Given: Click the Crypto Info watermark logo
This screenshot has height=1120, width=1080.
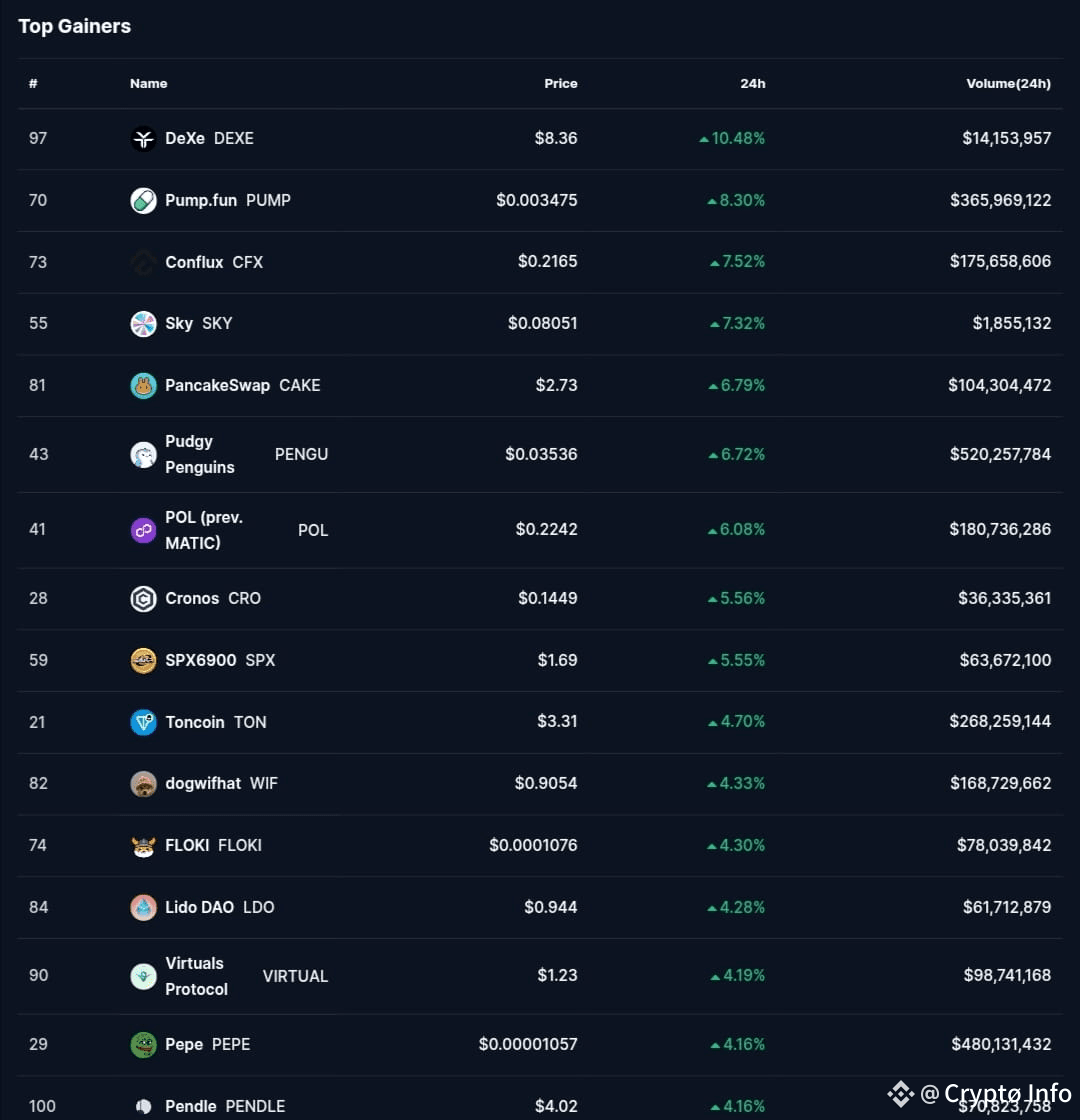Looking at the screenshot, I should [x=901, y=1095].
